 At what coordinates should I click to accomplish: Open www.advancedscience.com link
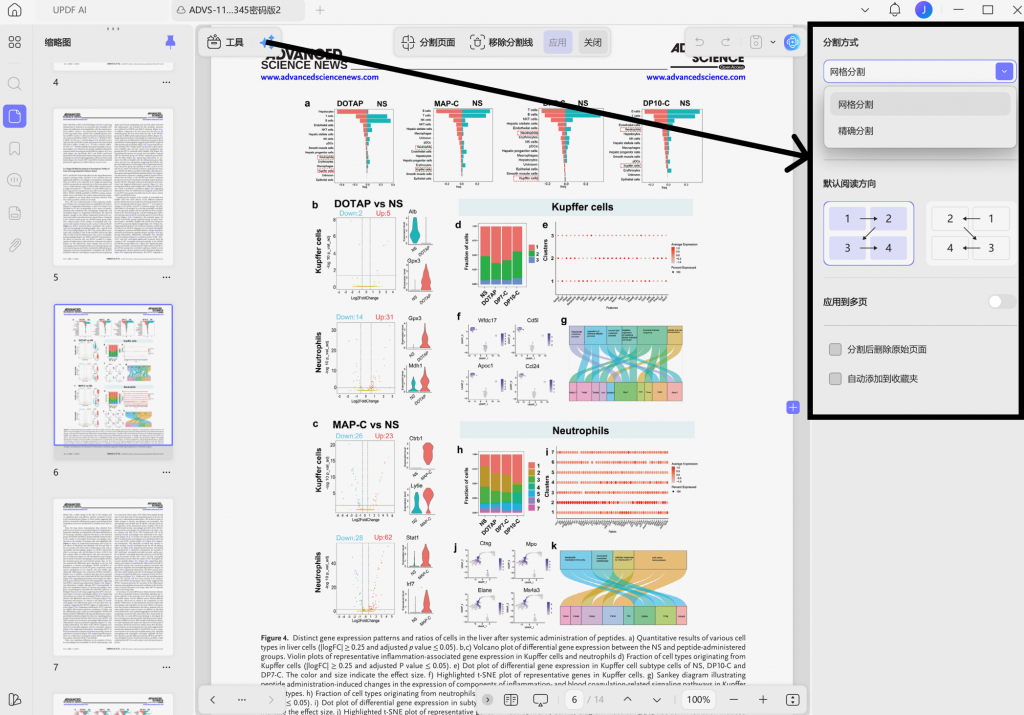pyautogui.click(x=696, y=77)
